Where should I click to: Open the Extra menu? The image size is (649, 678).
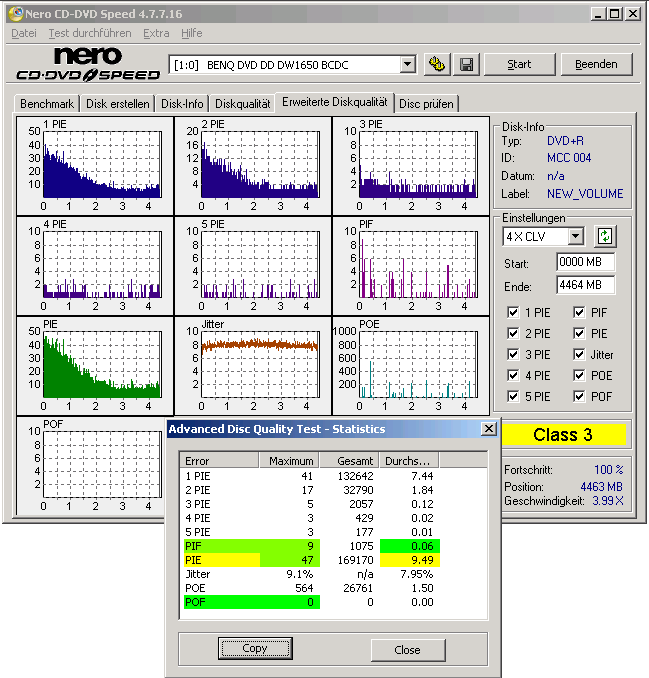(156, 33)
